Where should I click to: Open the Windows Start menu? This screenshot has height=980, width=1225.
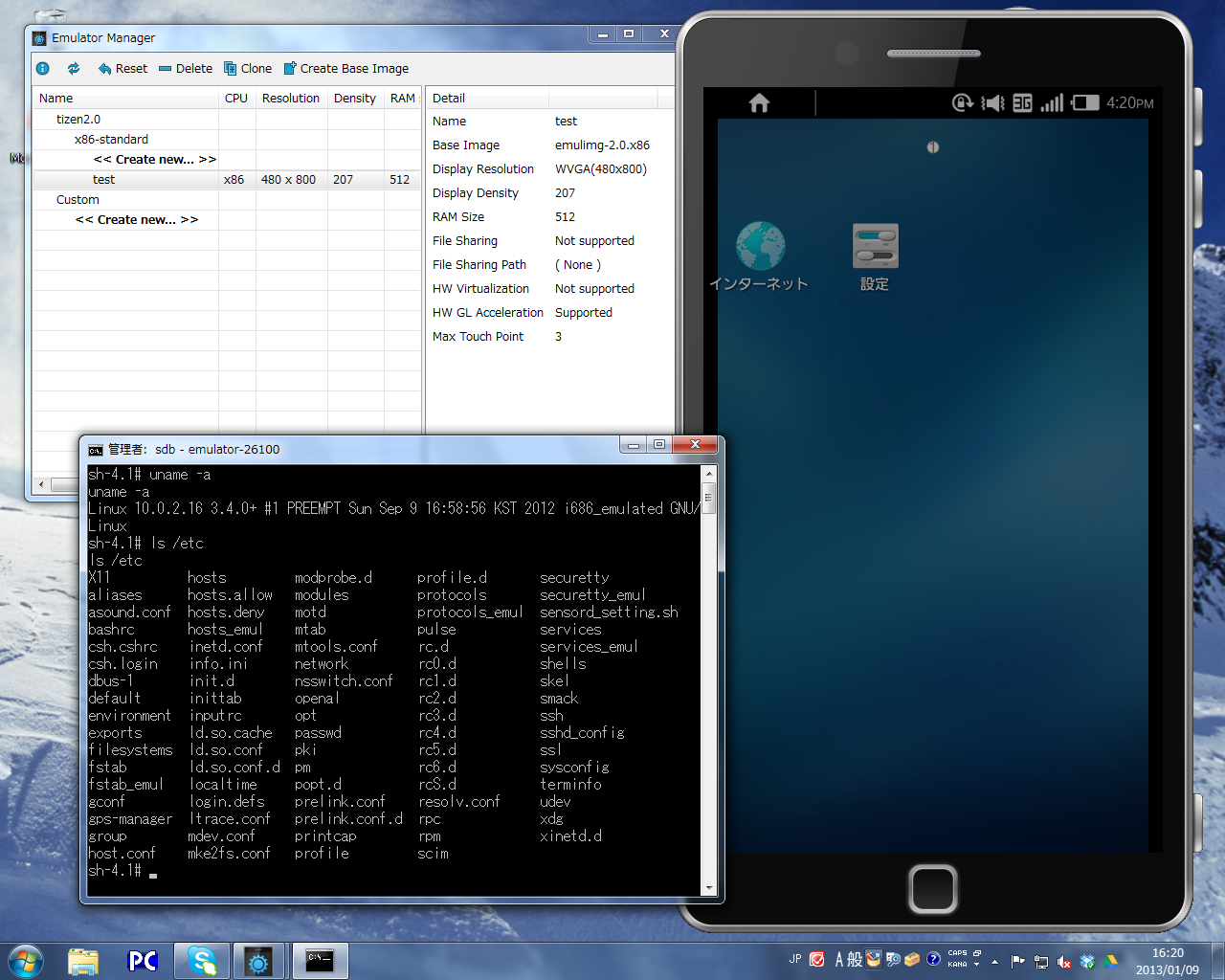[x=26, y=961]
